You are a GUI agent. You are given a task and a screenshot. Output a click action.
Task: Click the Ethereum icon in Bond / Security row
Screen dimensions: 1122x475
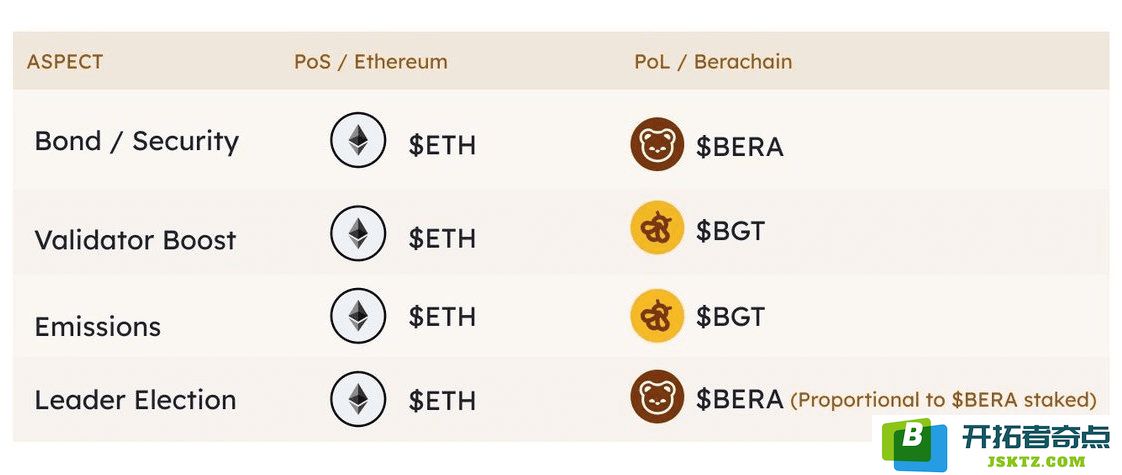(358, 140)
